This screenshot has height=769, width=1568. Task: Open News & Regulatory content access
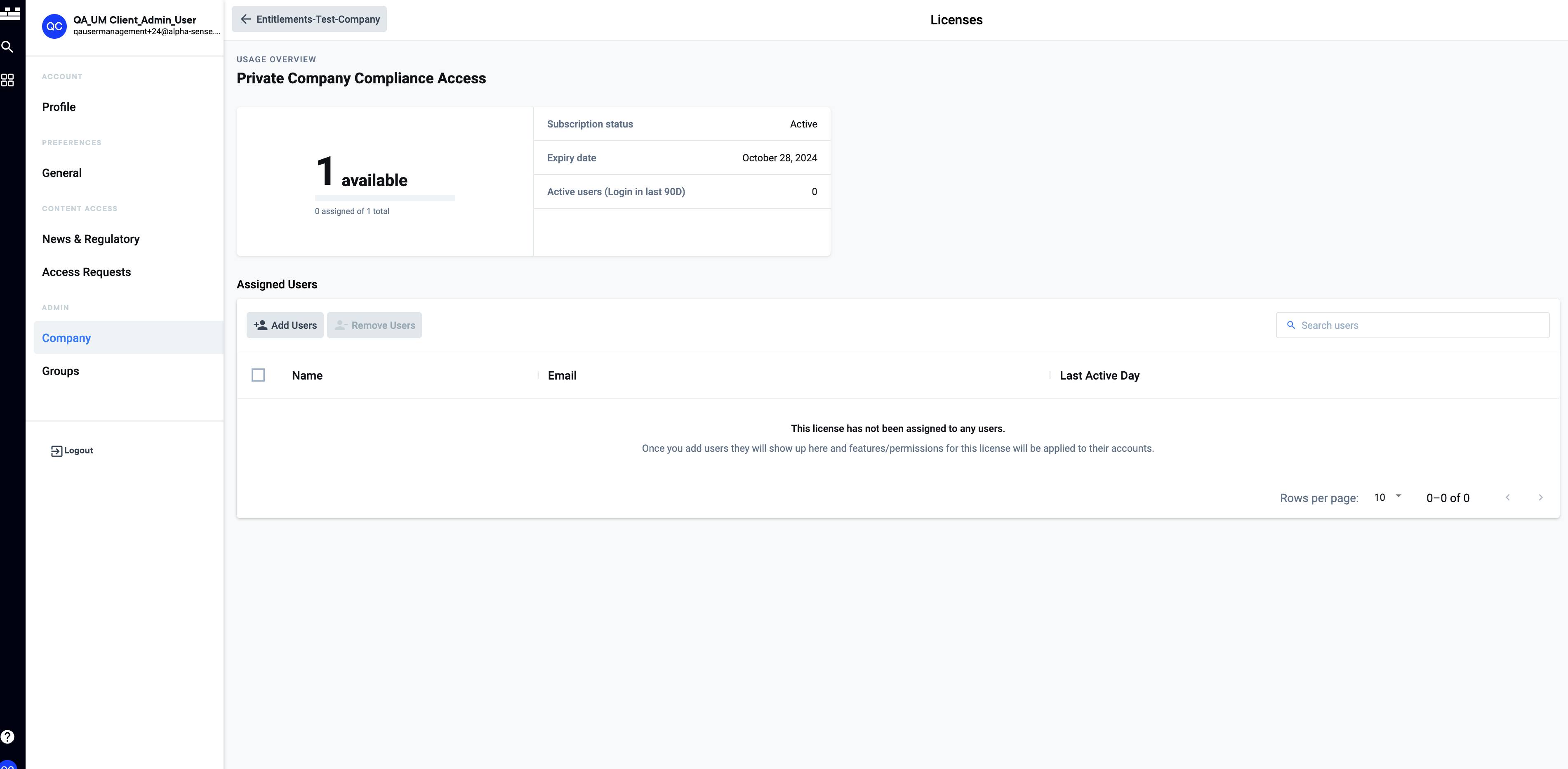point(91,239)
